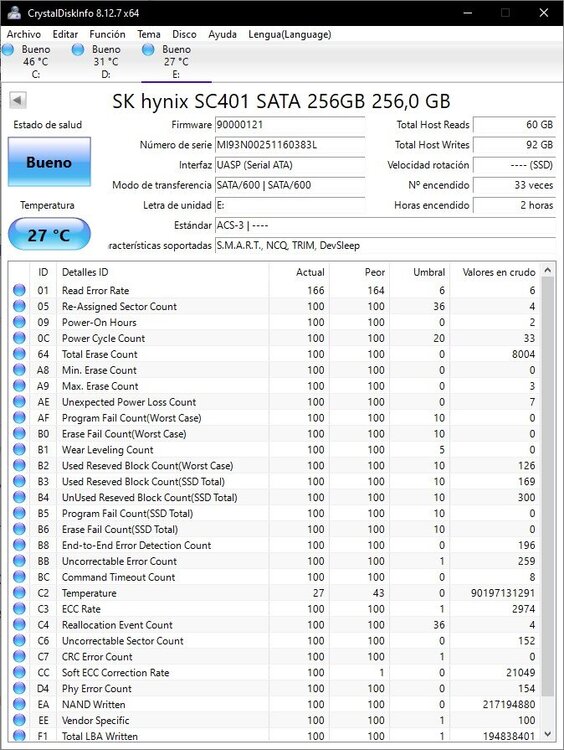Click the Total Host Writes value 92 GB
The height and width of the screenshot is (750, 564).
[x=514, y=145]
